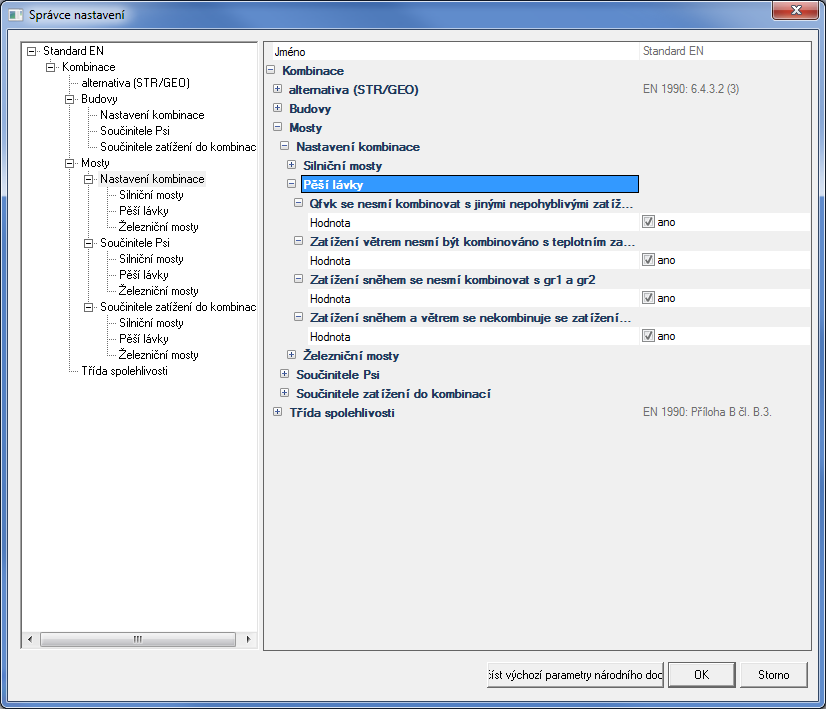The image size is (826, 709).
Task: Expand Budovy in the right panel
Action: point(278,108)
